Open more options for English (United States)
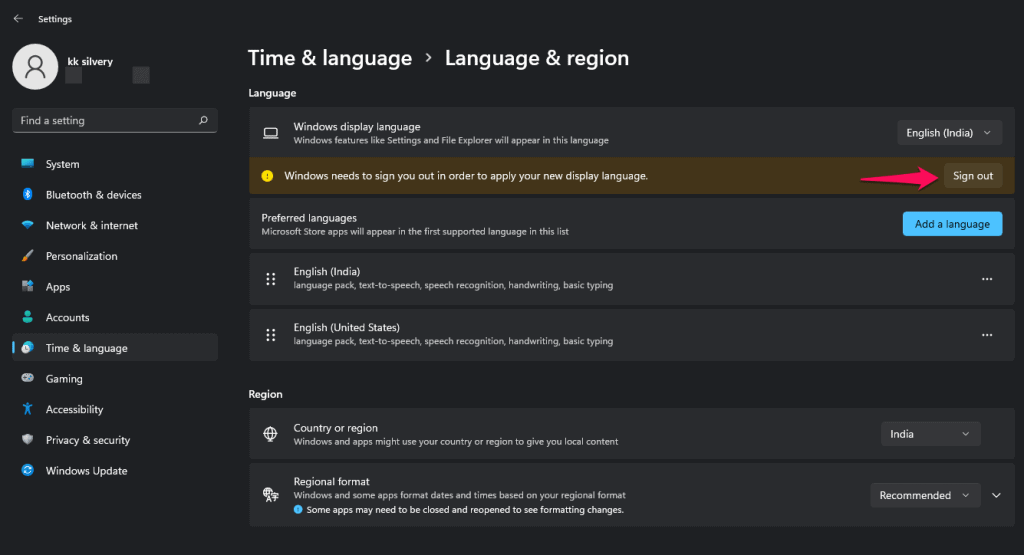 [x=987, y=335]
